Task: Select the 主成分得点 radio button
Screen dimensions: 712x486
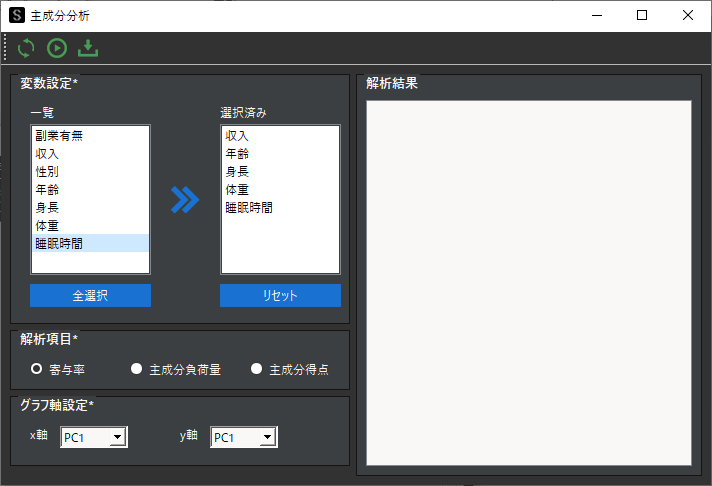Action: click(x=257, y=369)
